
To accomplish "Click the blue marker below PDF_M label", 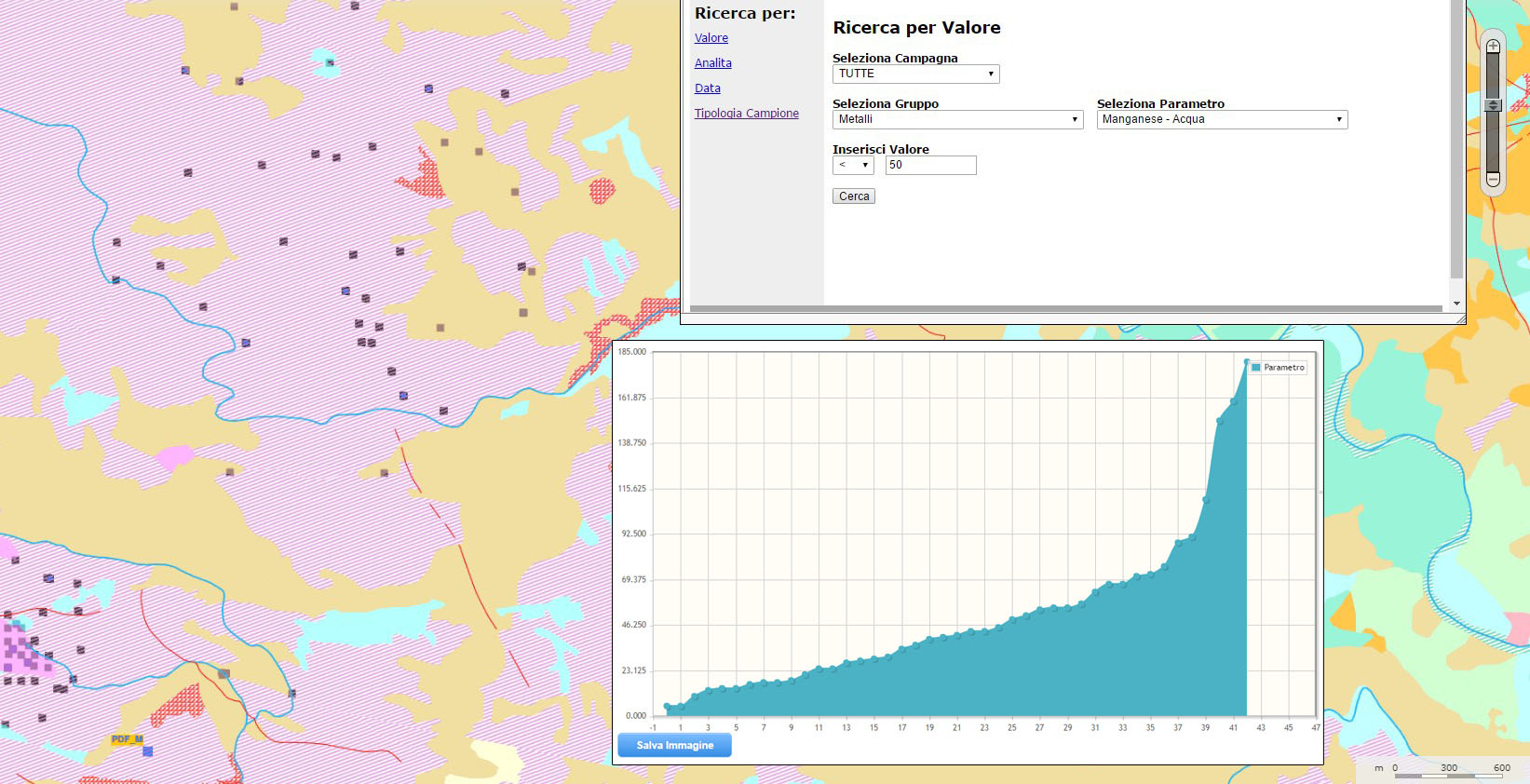I will click(x=147, y=750).
